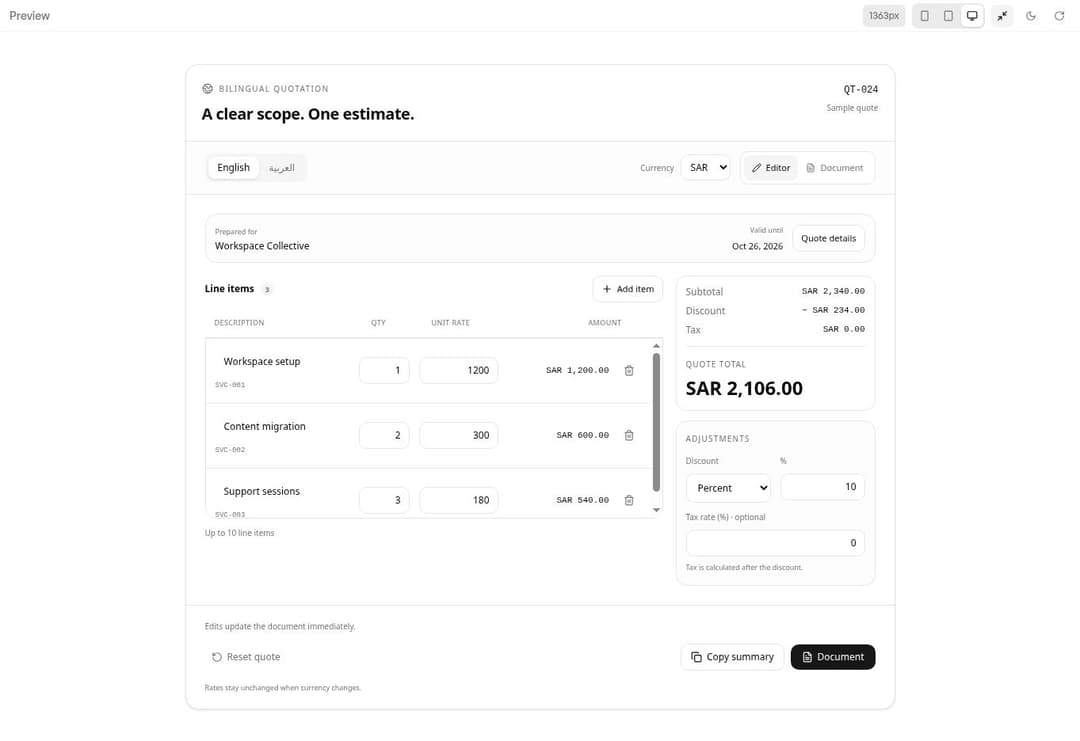1080x741 pixels.
Task: Switch to the Editor tab
Action: 771,167
